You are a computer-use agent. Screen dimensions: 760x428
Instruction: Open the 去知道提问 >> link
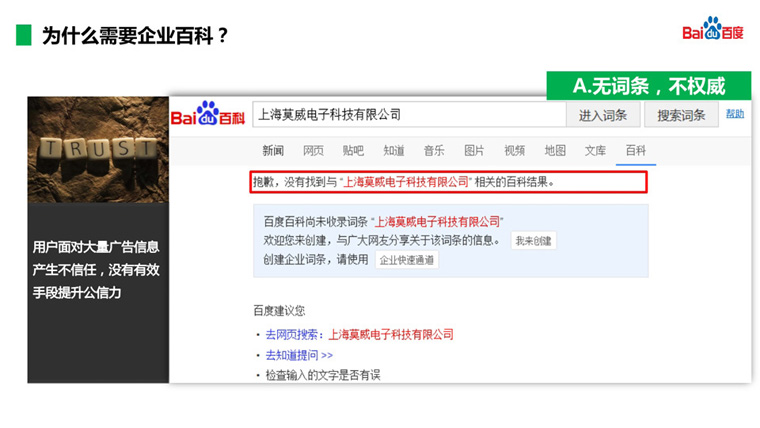point(299,355)
